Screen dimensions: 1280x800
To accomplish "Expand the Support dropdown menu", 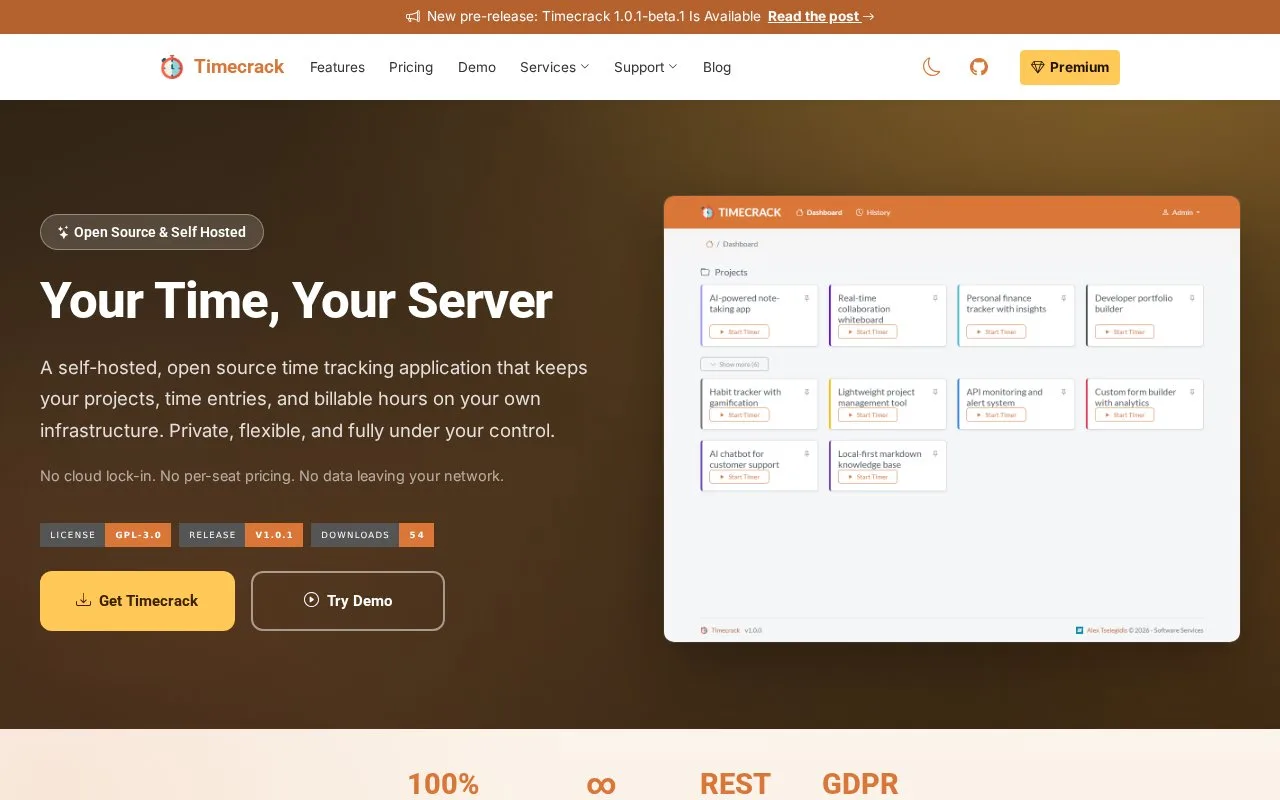I will [645, 67].
